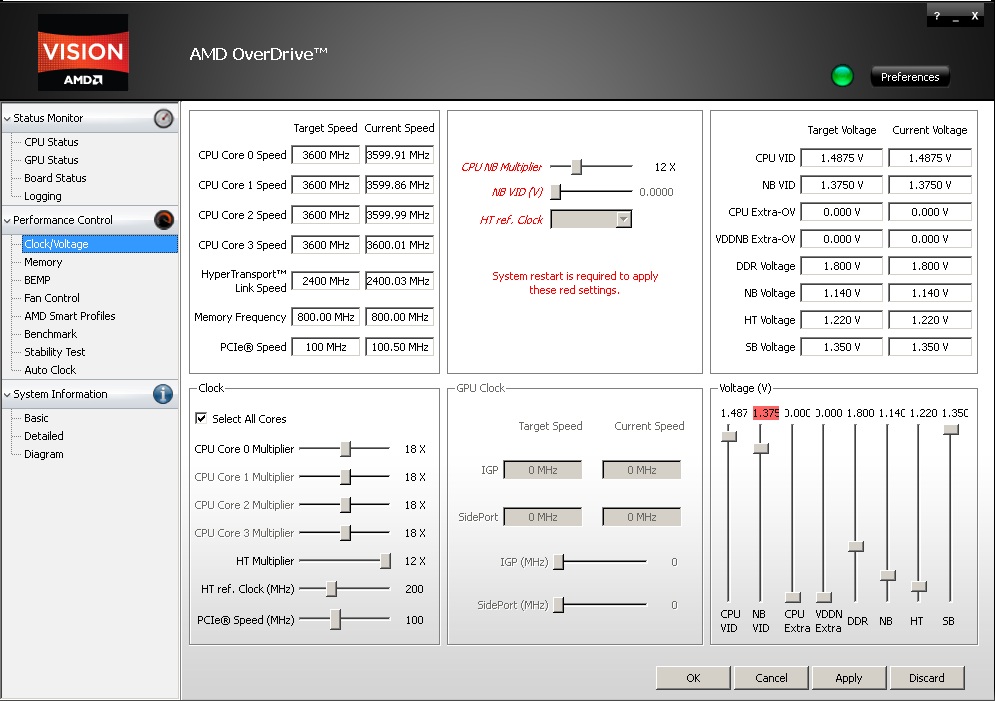Click the OK button
The height and width of the screenshot is (701, 995).
[693, 678]
